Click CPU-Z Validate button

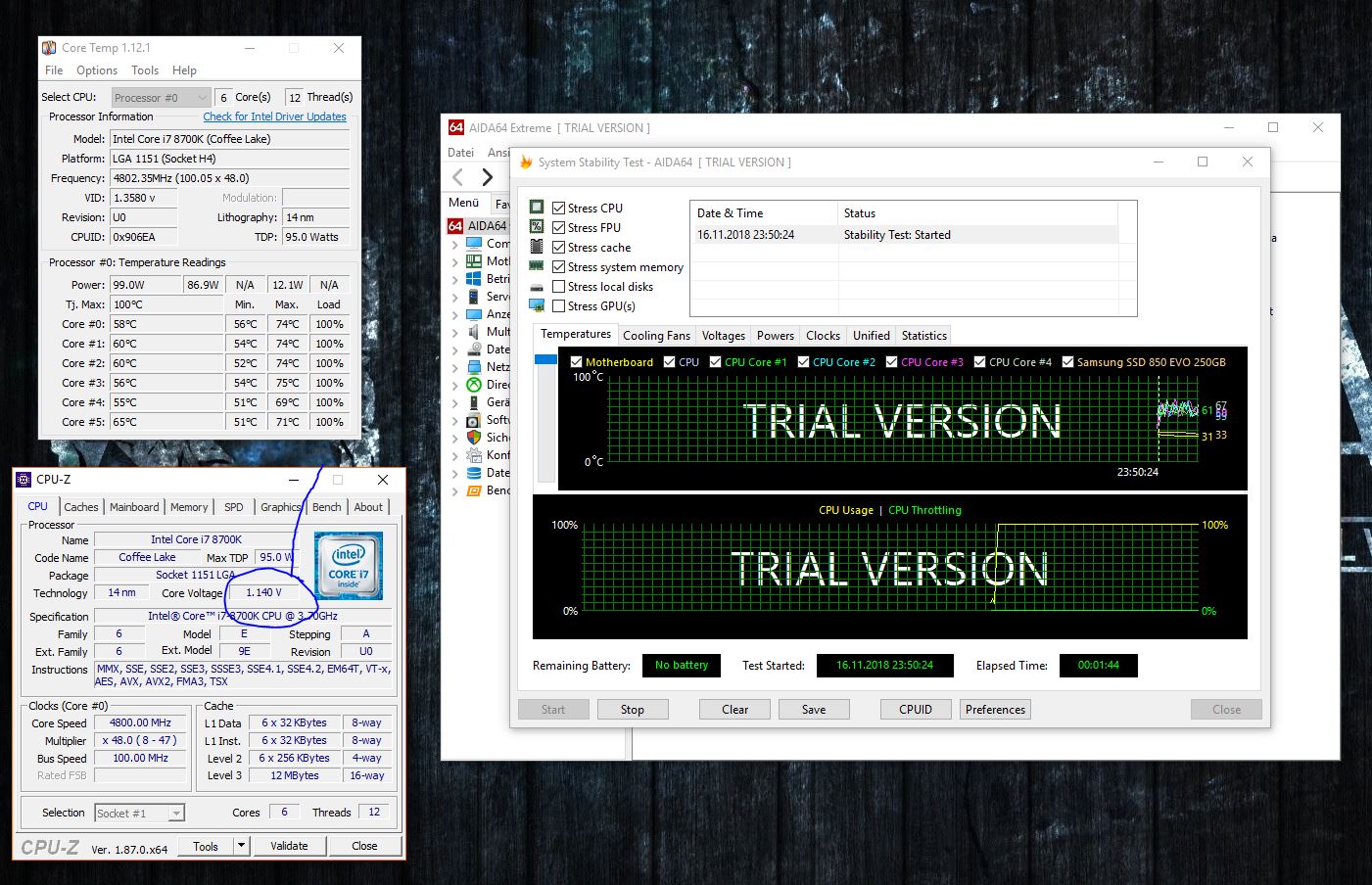[x=289, y=846]
